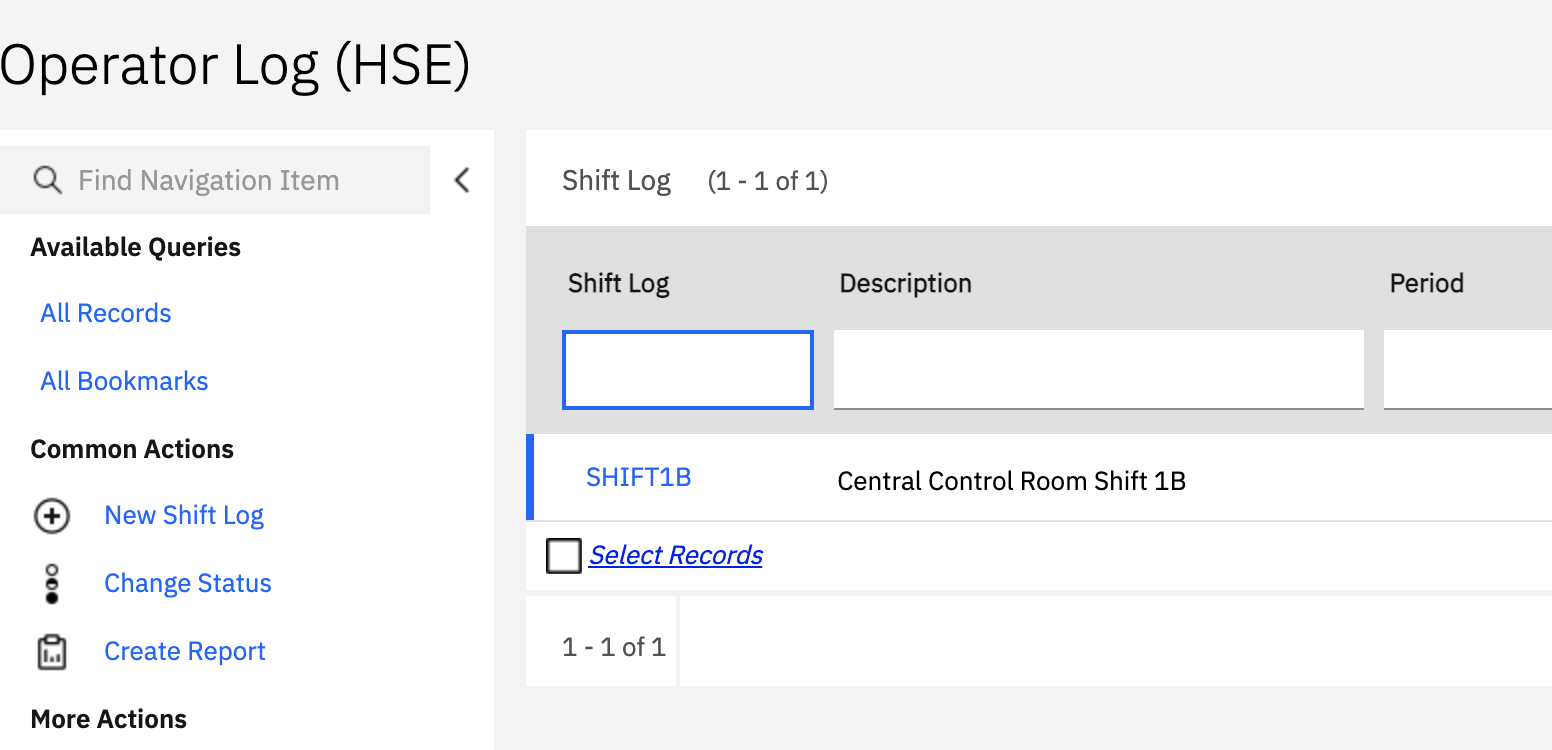Click the Description filter text box
Screen dimensions: 1552x750
pyautogui.click(x=1099, y=370)
